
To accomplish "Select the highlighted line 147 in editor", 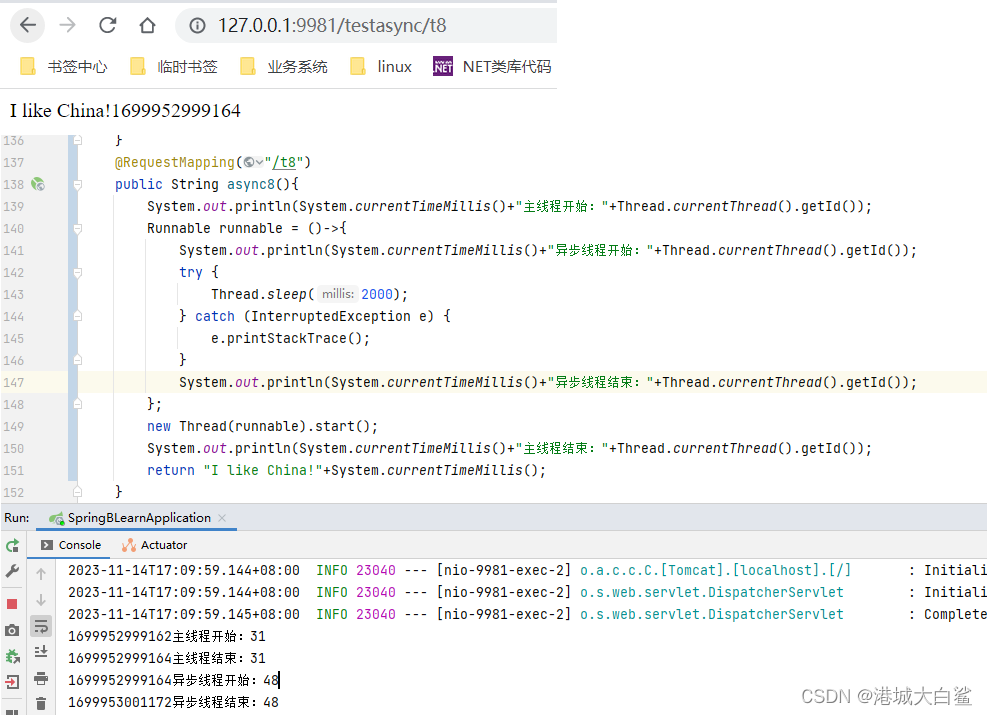I will click(x=500, y=381).
